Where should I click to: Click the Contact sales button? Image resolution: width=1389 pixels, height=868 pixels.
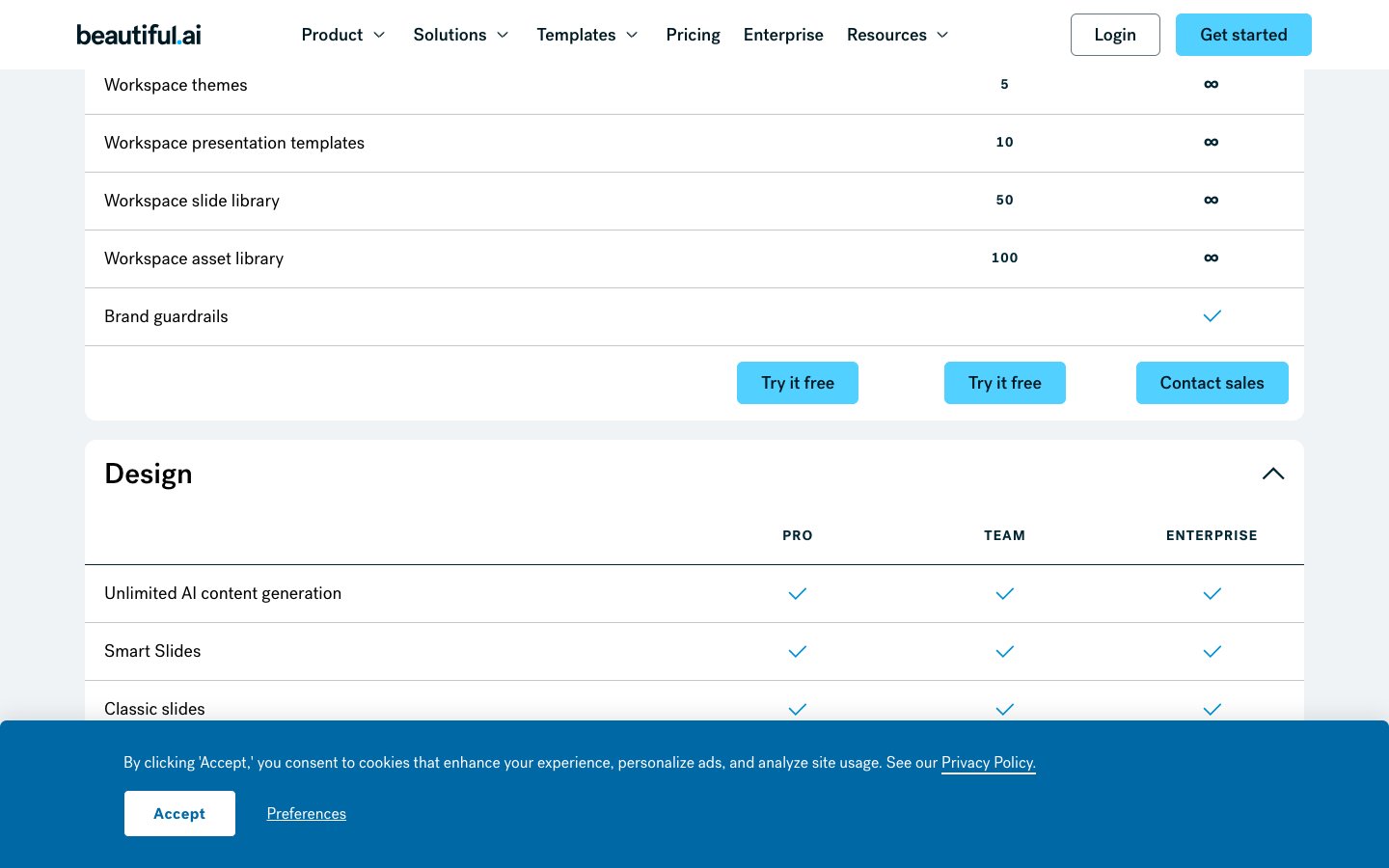pyautogui.click(x=1212, y=383)
